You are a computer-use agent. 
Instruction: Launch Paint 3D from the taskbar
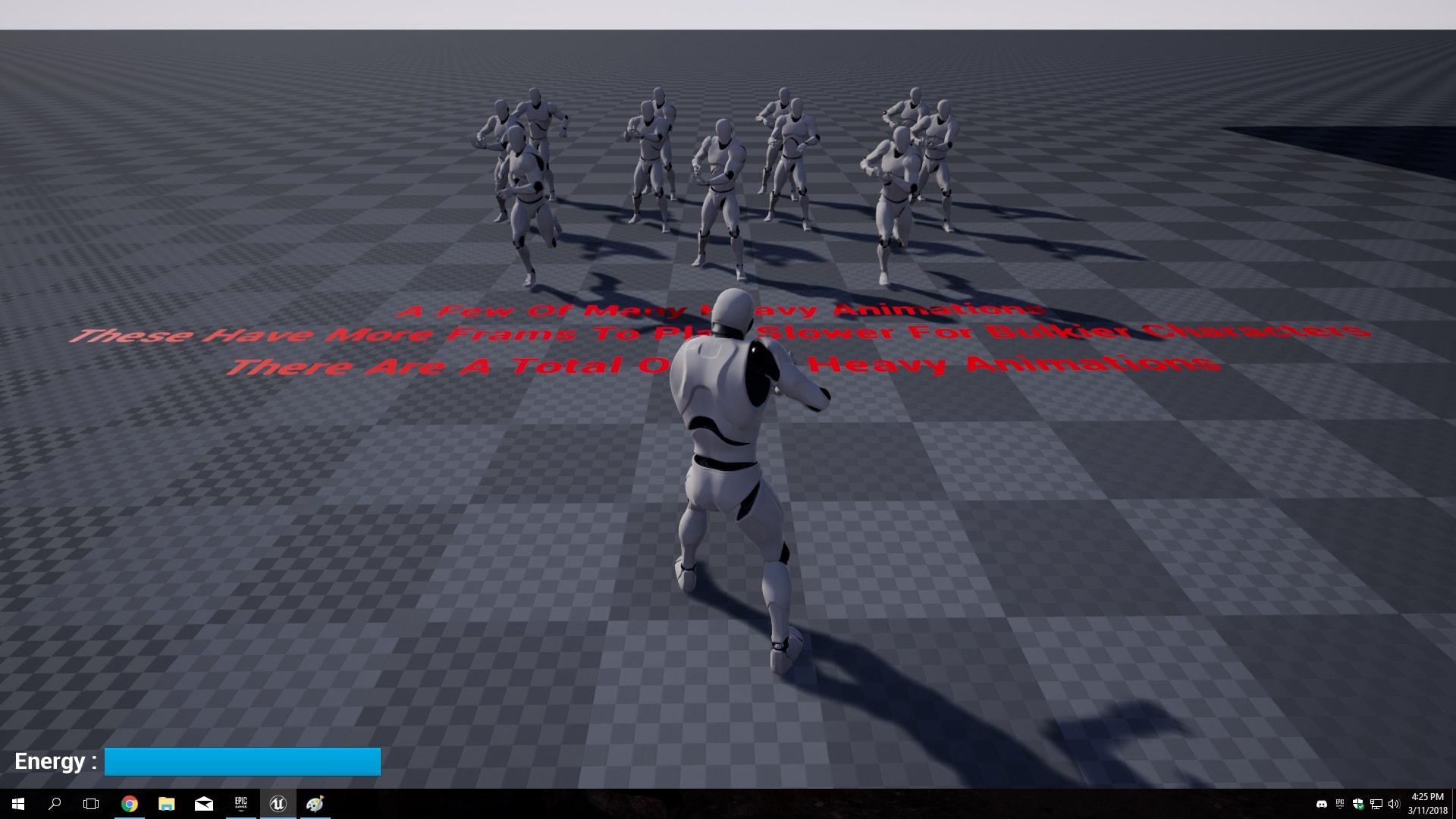point(316,805)
